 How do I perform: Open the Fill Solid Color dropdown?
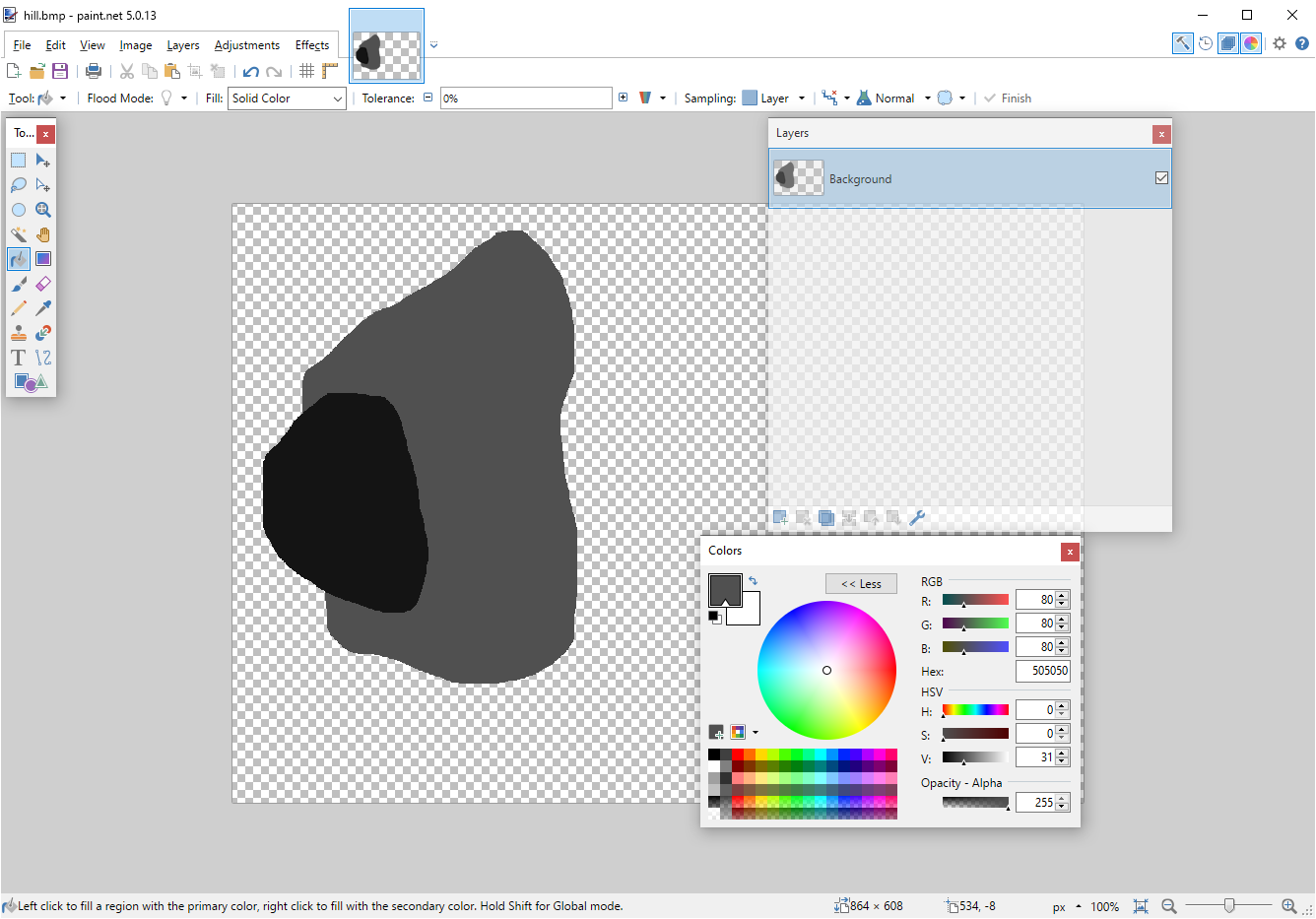coord(287,98)
